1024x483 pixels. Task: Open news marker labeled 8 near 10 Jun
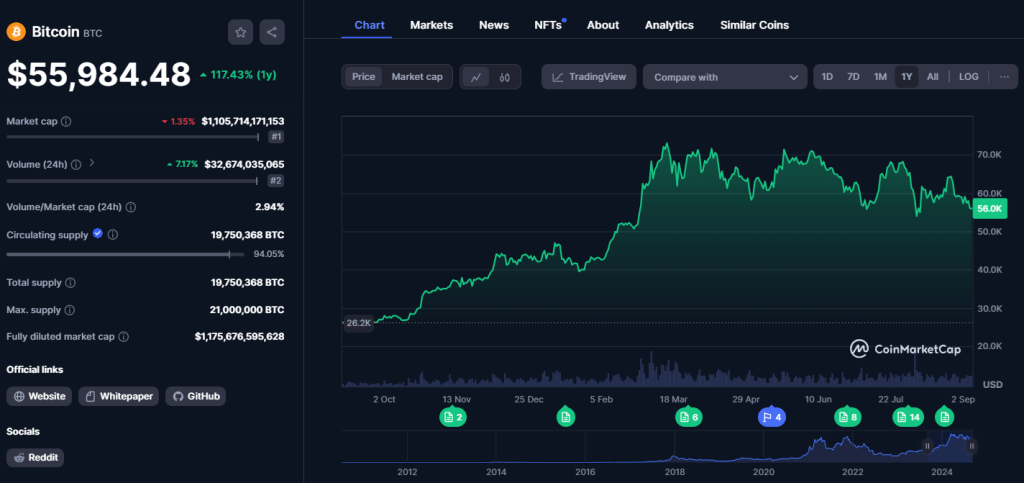[848, 417]
